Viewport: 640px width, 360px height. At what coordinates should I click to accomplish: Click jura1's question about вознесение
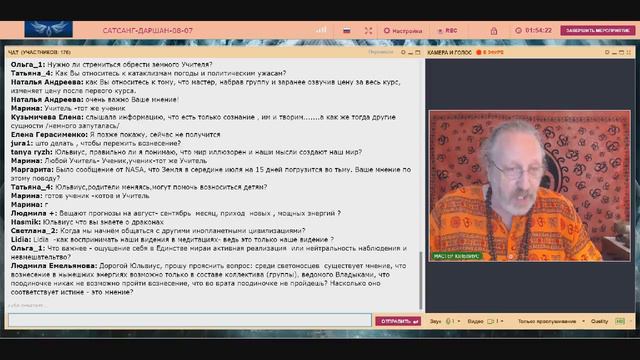[x=96, y=143]
